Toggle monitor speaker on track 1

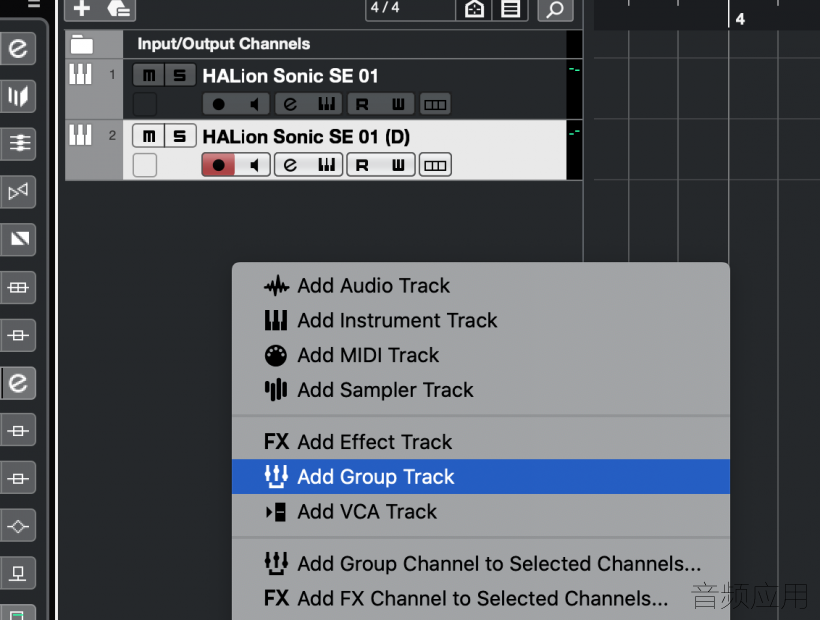point(254,105)
